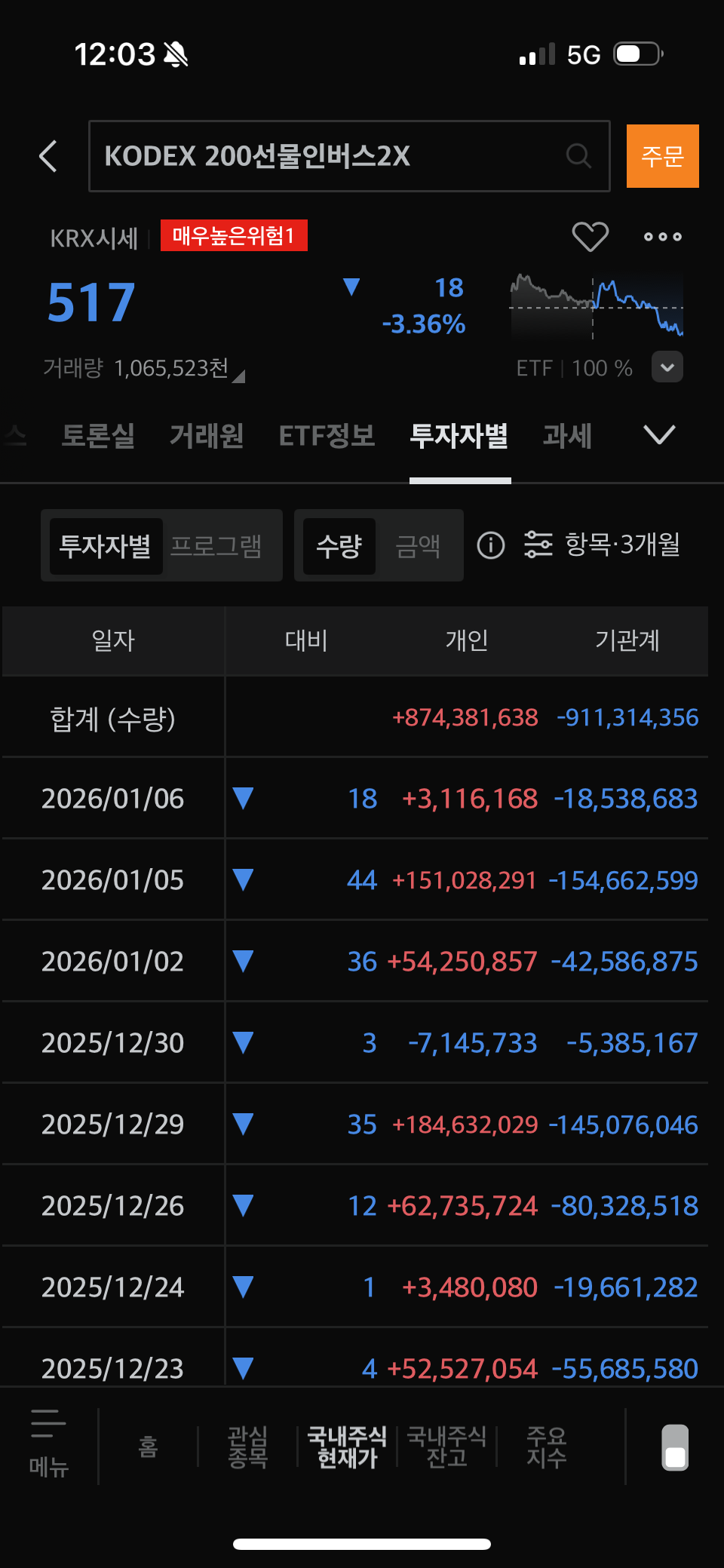Tap the +151,028,291 개인 value
Image resolution: width=724 pixels, height=1568 pixels.
point(465,880)
